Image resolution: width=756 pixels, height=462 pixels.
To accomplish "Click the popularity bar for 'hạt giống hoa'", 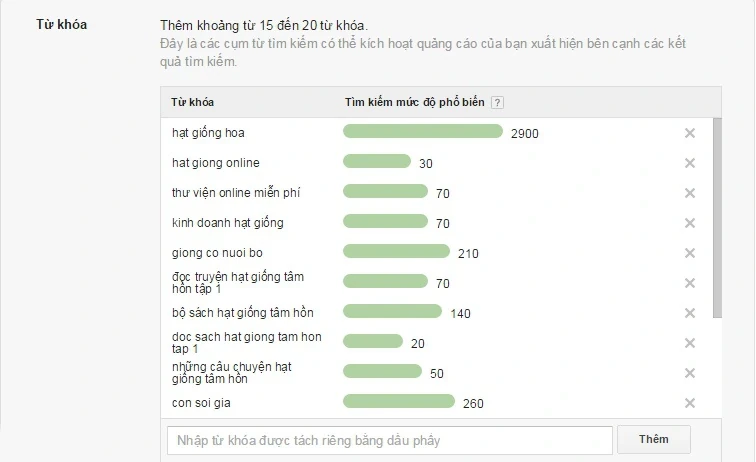I will 422,132.
